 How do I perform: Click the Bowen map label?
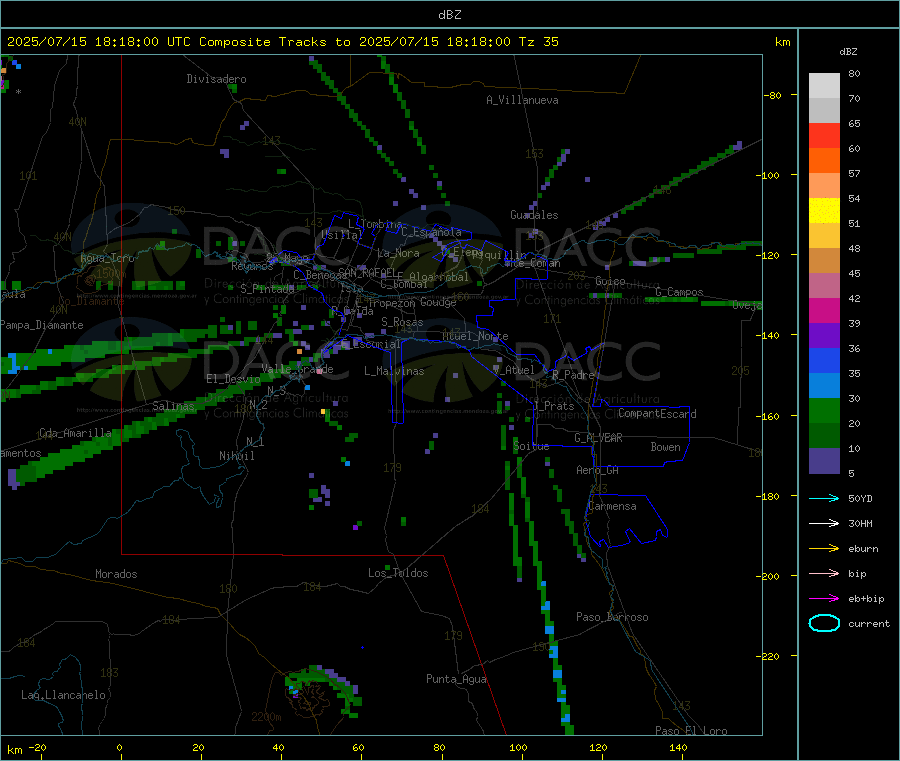pyautogui.click(x=666, y=447)
